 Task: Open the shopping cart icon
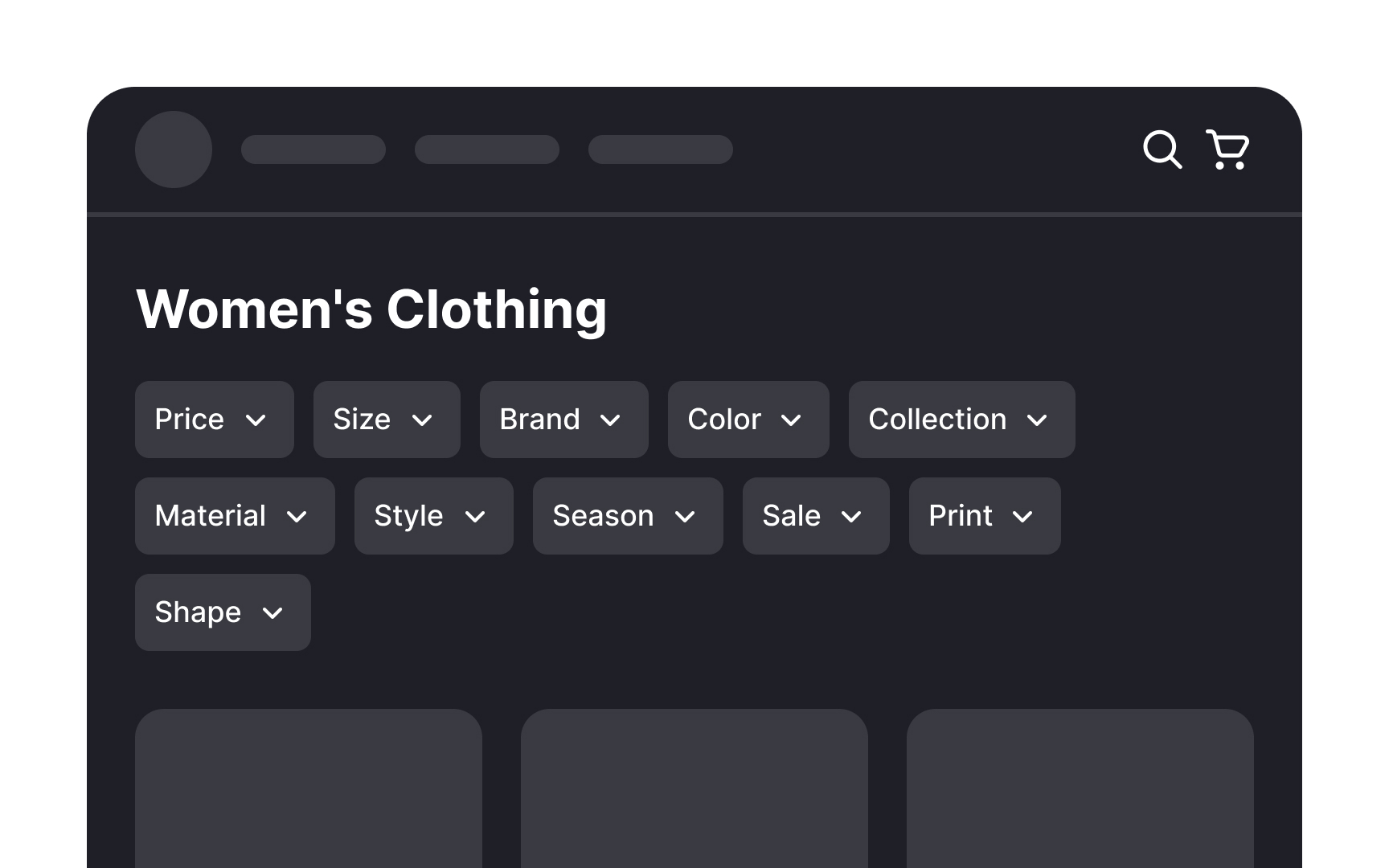coord(1227,149)
